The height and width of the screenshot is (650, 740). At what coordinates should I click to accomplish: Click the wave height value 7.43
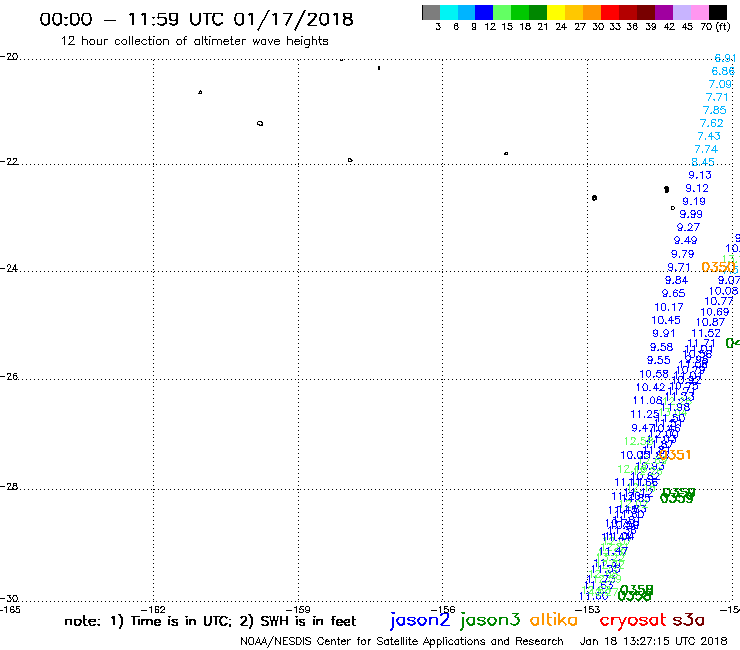[709, 136]
